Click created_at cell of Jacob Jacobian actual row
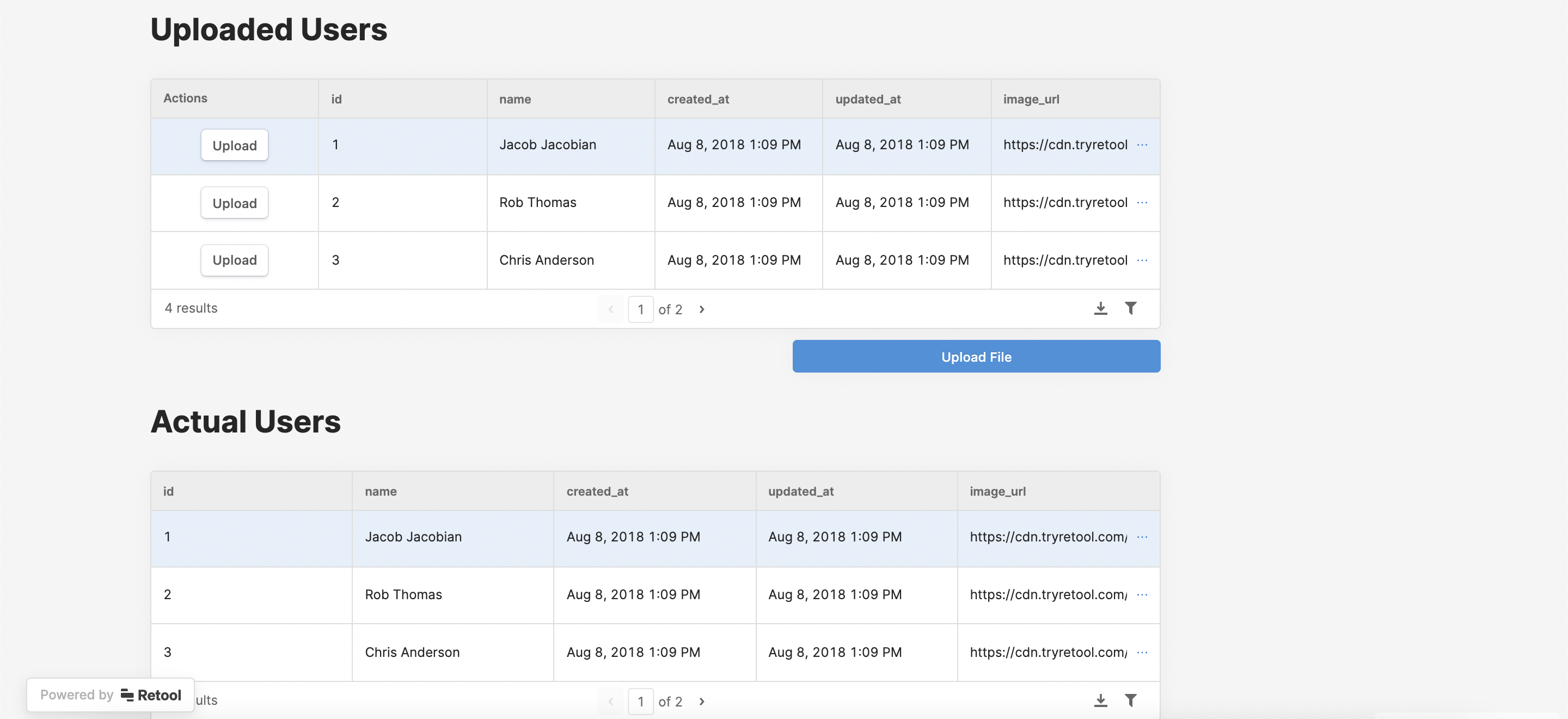Screen dimensions: 1568x719 point(654,538)
